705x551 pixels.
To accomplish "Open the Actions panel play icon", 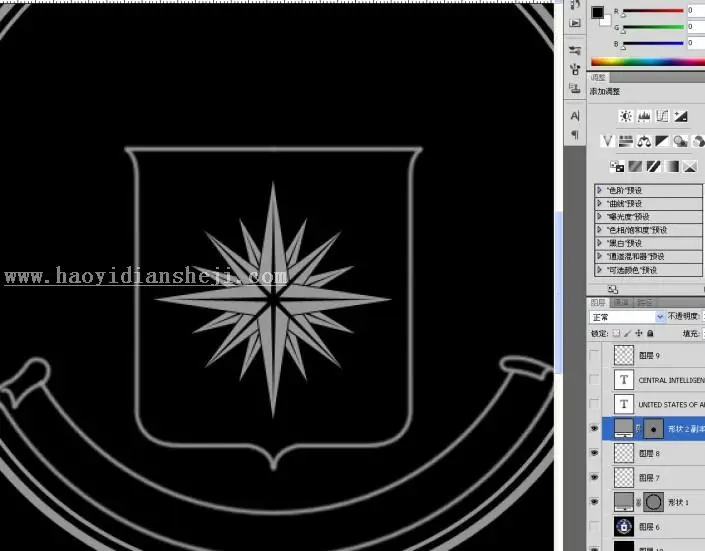I will (575, 23).
